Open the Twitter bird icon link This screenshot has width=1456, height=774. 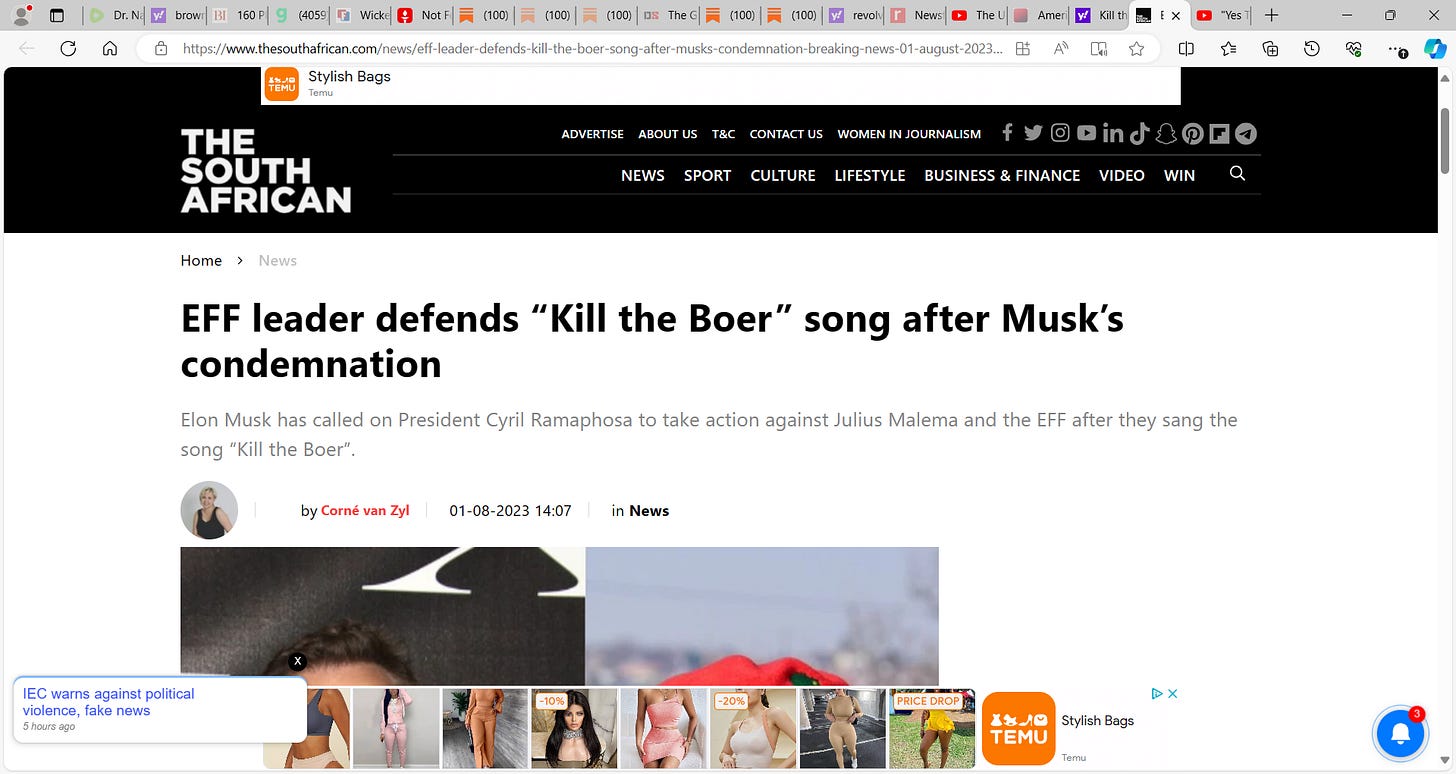pyautogui.click(x=1033, y=133)
